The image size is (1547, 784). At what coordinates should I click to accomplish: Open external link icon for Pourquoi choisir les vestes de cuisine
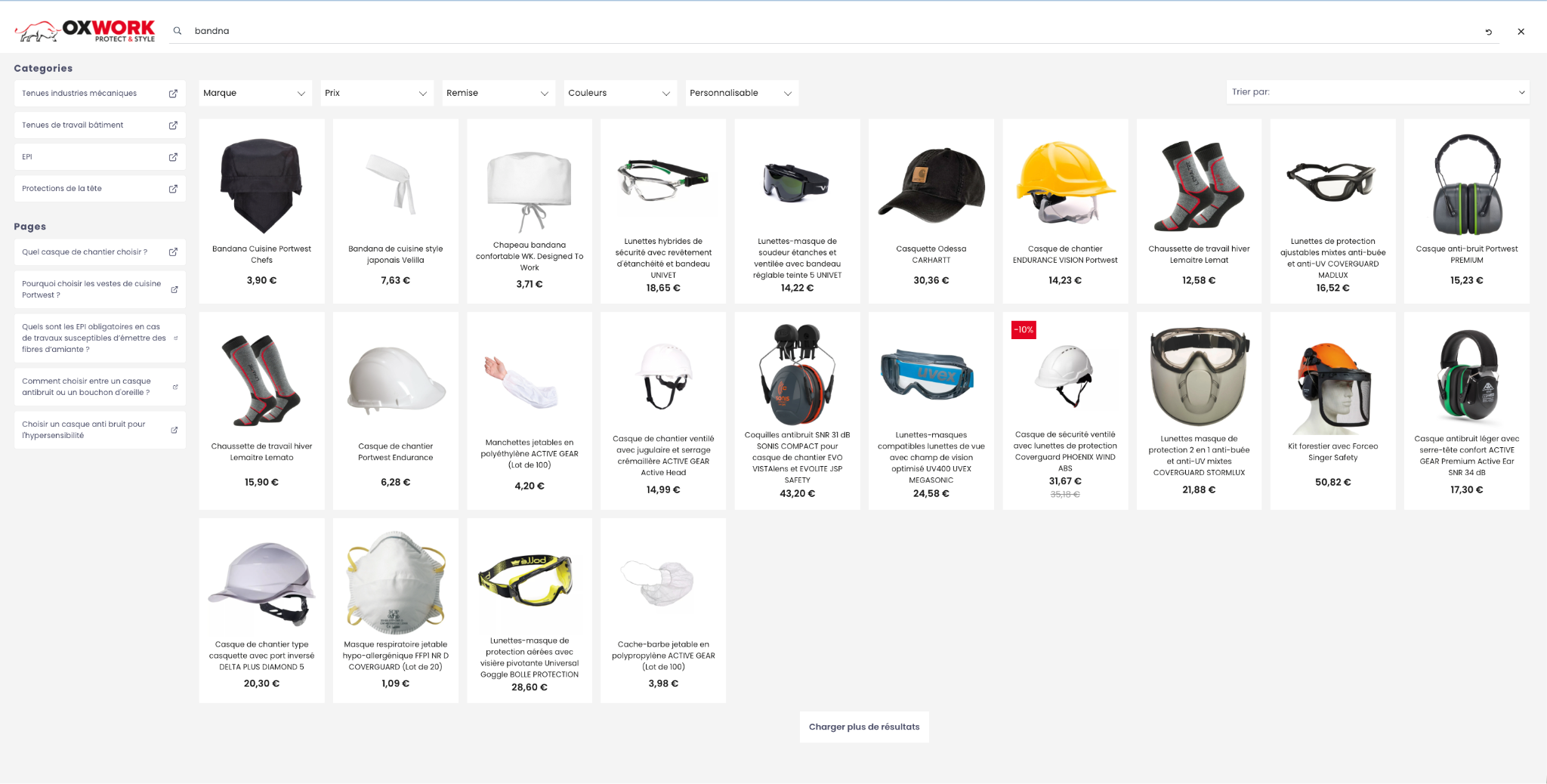tap(174, 289)
